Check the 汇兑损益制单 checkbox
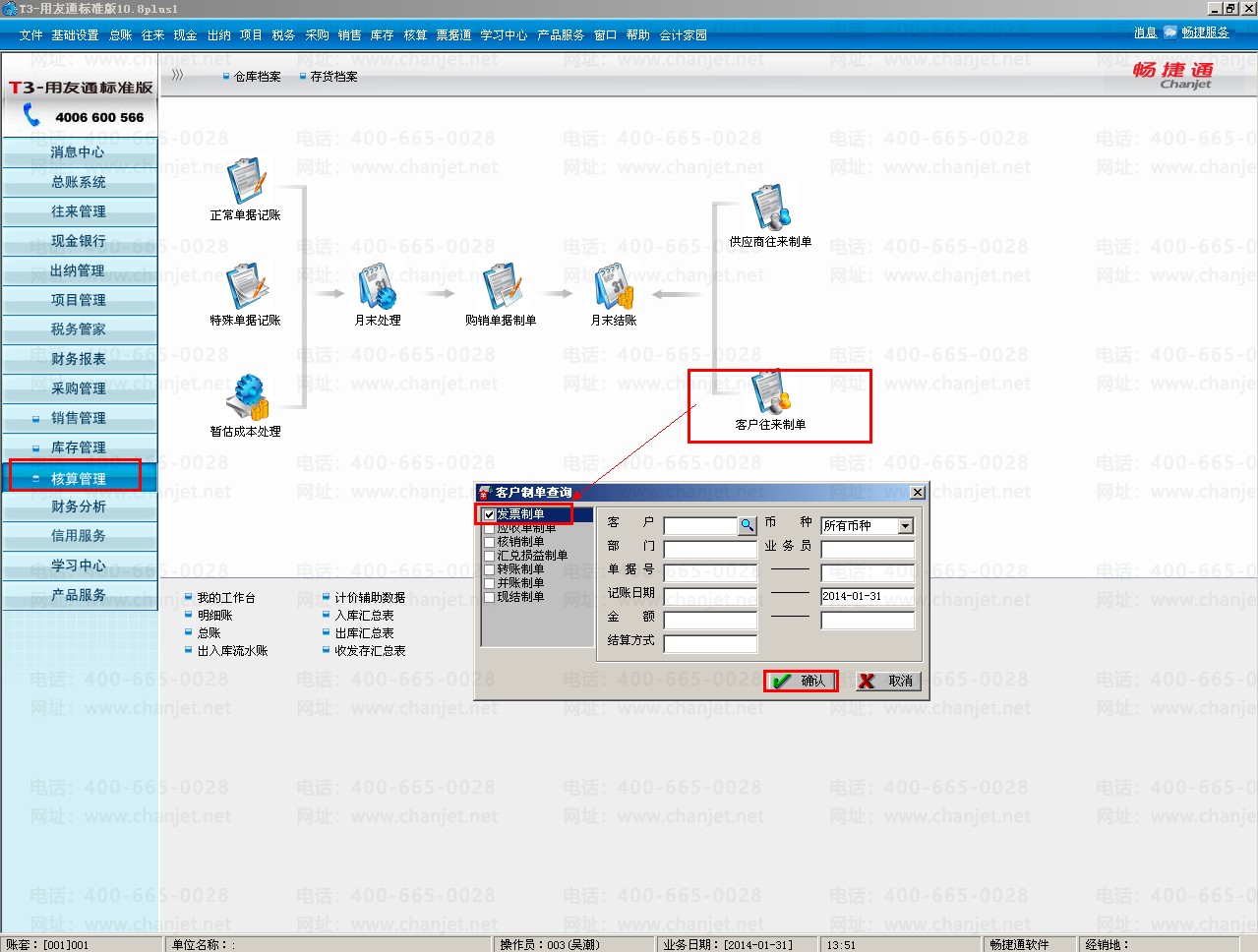The width and height of the screenshot is (1258, 952). pyautogui.click(x=490, y=556)
